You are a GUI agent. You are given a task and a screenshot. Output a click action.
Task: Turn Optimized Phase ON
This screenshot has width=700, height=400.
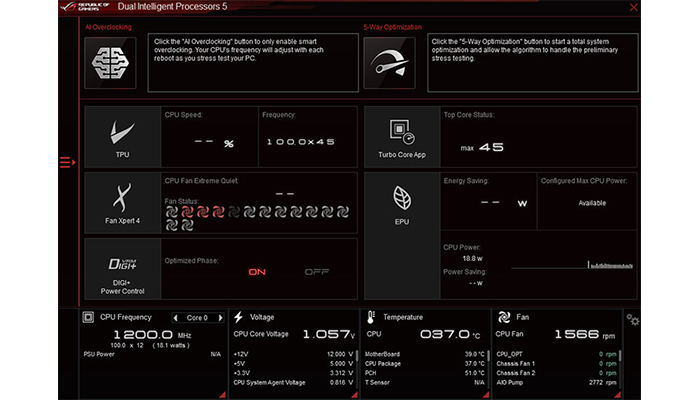point(257,272)
